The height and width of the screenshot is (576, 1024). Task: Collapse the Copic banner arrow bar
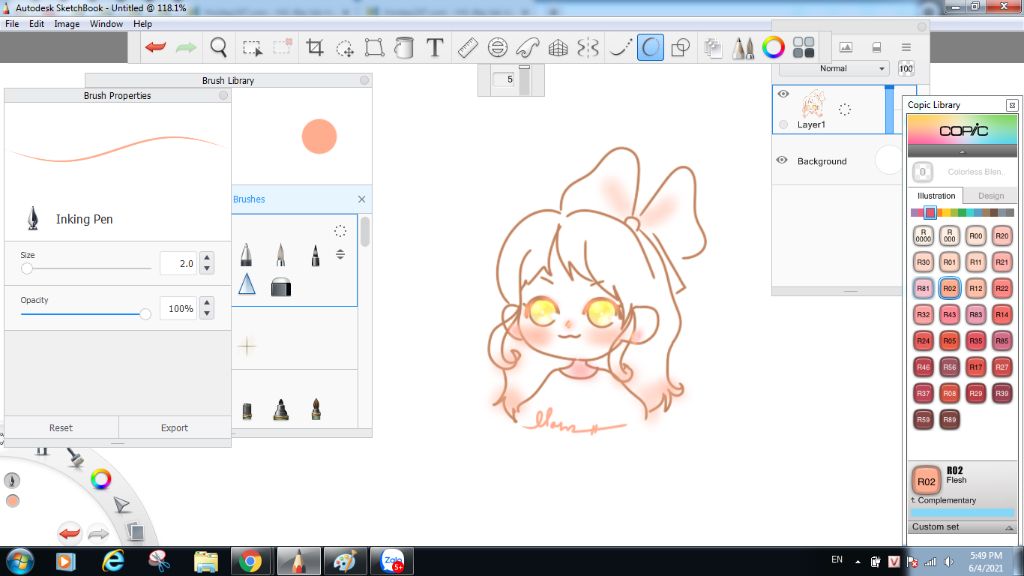pos(962,151)
